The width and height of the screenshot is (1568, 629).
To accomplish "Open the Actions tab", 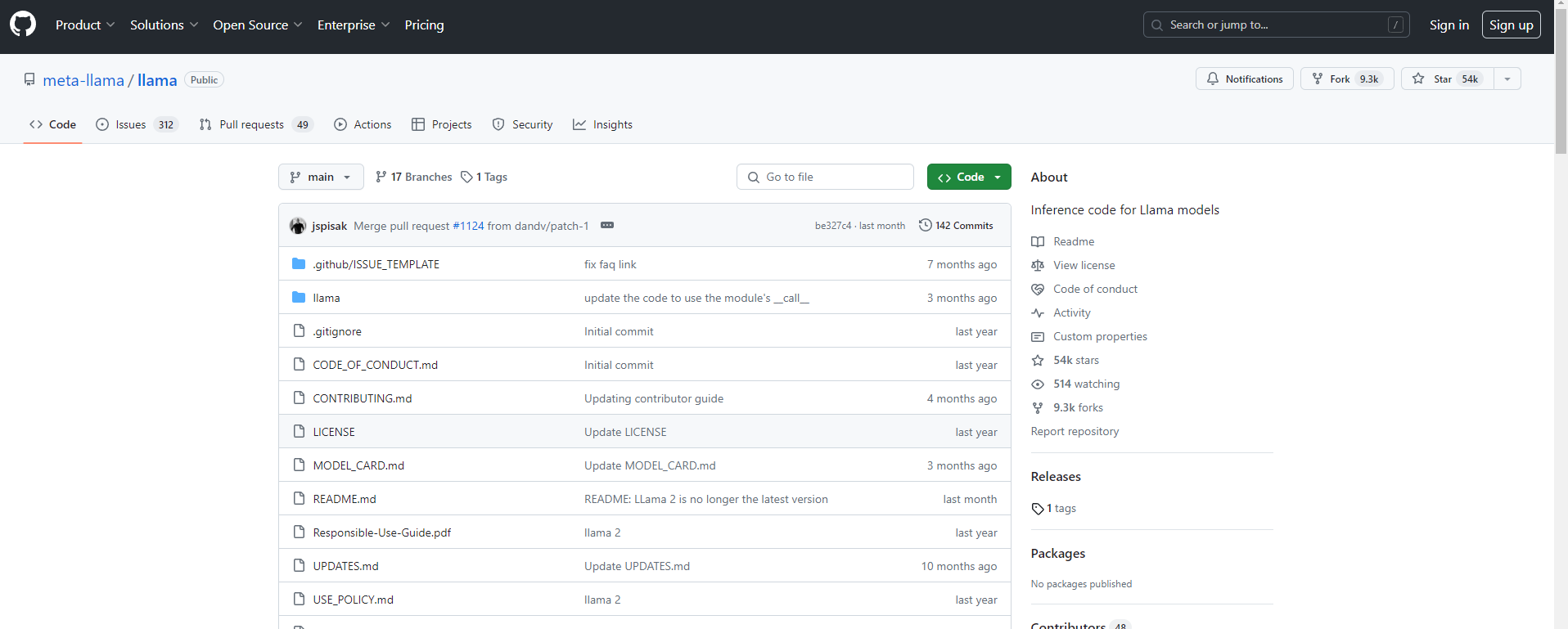I will (363, 124).
